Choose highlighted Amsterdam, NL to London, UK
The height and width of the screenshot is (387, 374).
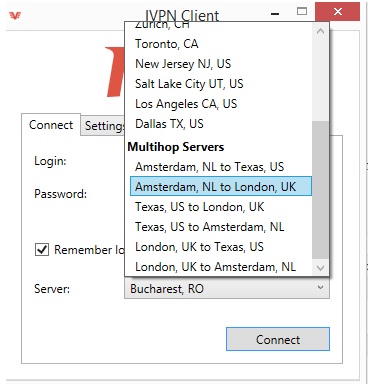[221, 186]
